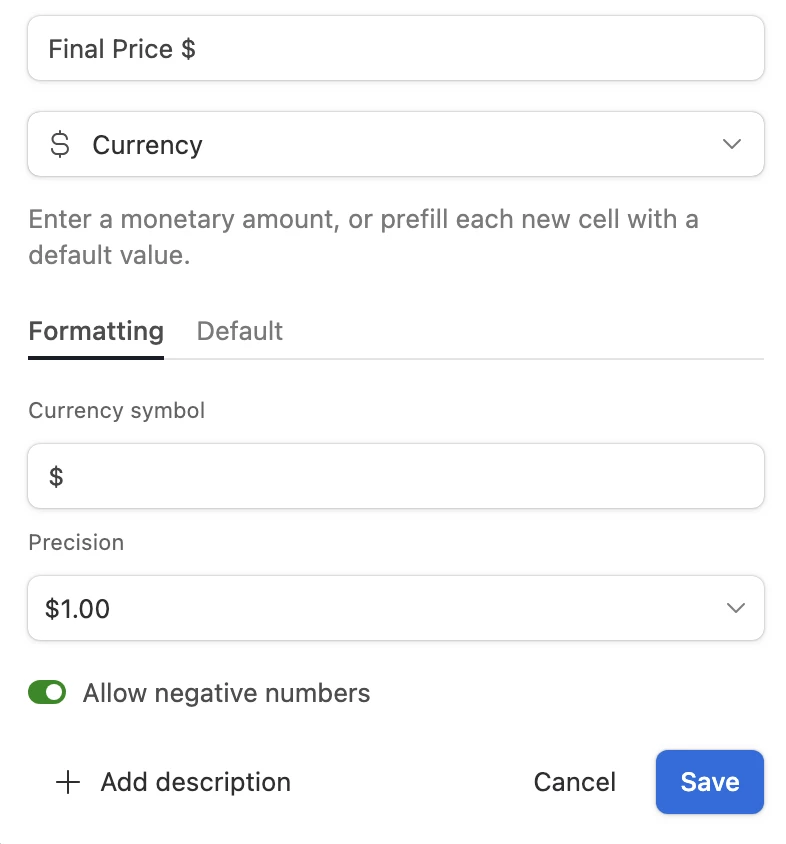Click the monetary amount help text
Viewport: 786px width, 844px height.
(363, 237)
